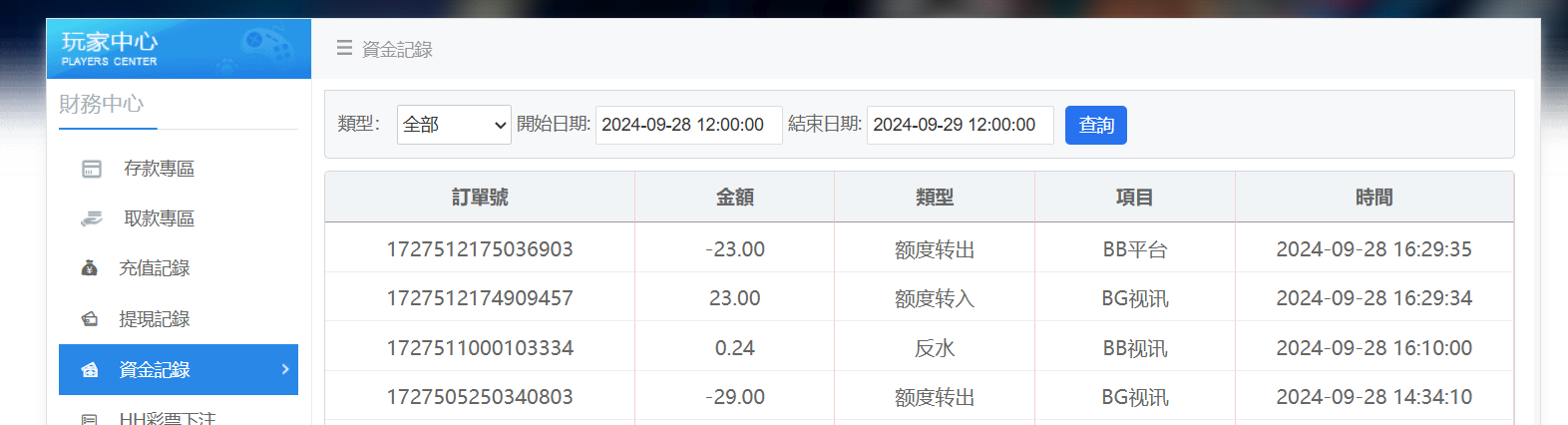Open the 類型 全部 dropdown
Image resolution: width=1568 pixels, height=425 pixels.
pos(454,125)
